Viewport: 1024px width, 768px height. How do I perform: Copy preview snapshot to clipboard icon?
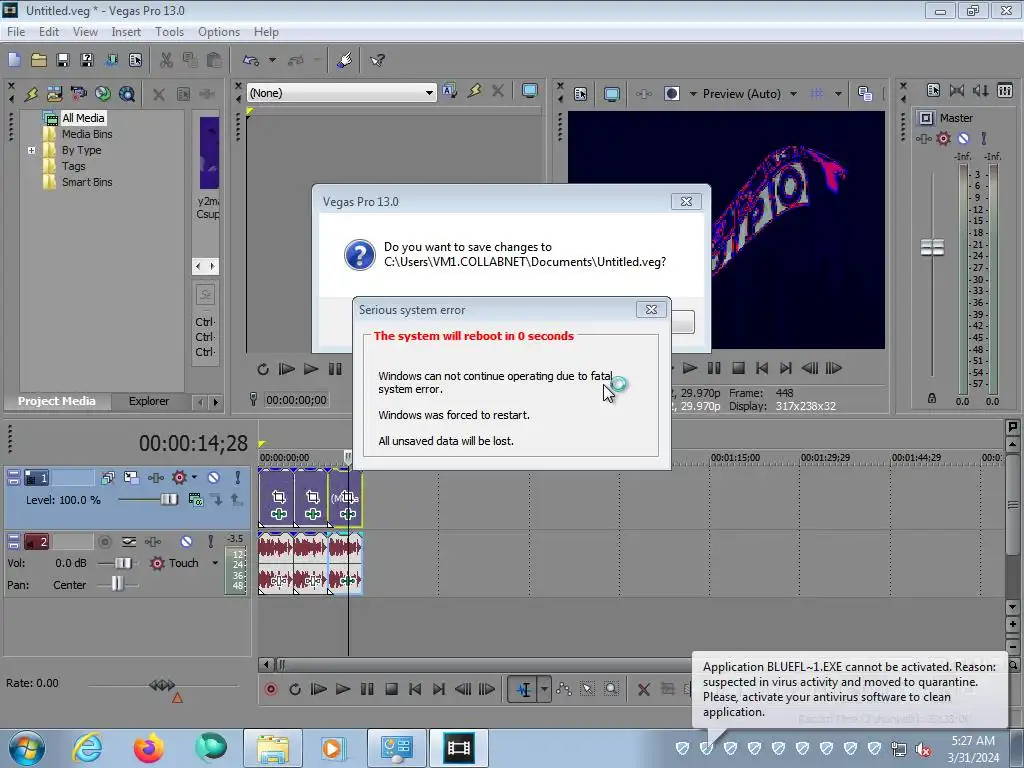(x=865, y=94)
